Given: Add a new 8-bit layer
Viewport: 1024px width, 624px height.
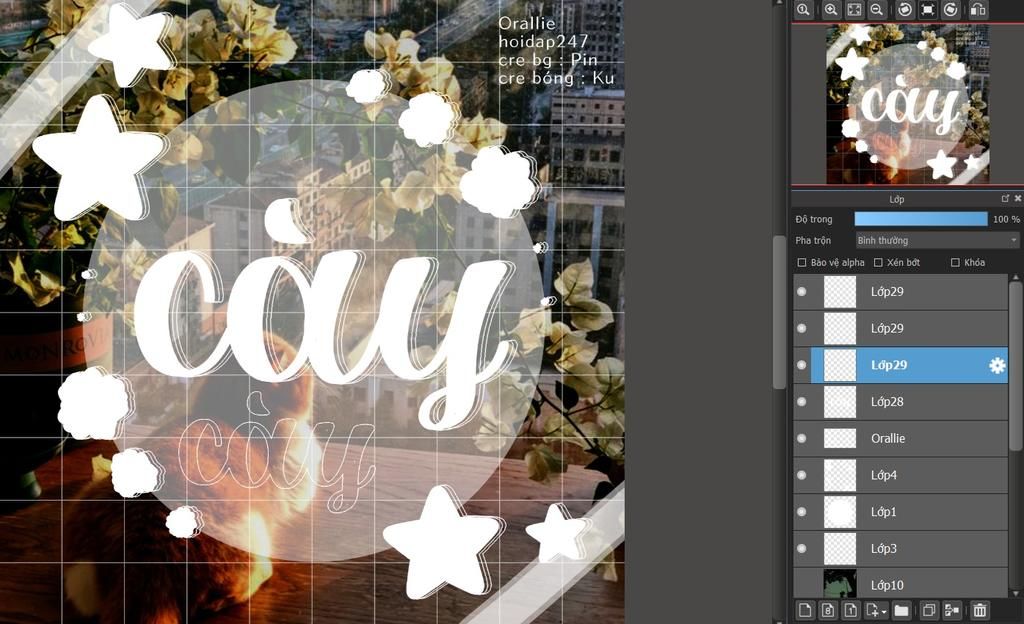Looking at the screenshot, I should coord(827,610).
